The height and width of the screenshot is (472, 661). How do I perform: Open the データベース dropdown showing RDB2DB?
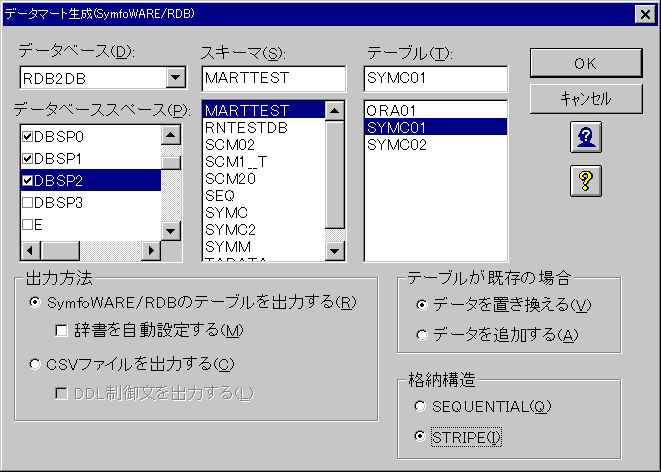click(x=175, y=78)
